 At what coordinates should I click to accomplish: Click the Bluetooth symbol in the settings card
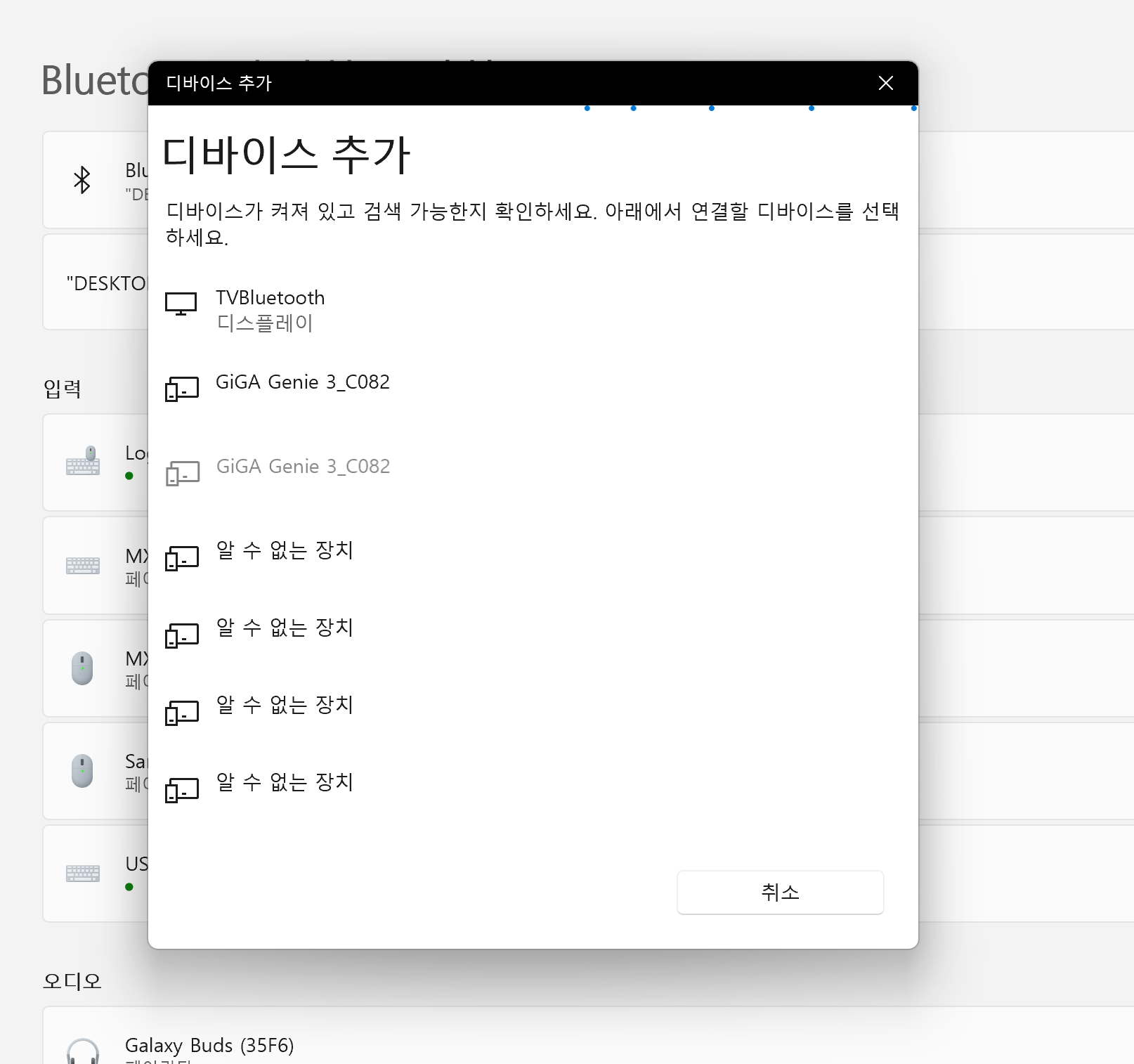coord(82,180)
